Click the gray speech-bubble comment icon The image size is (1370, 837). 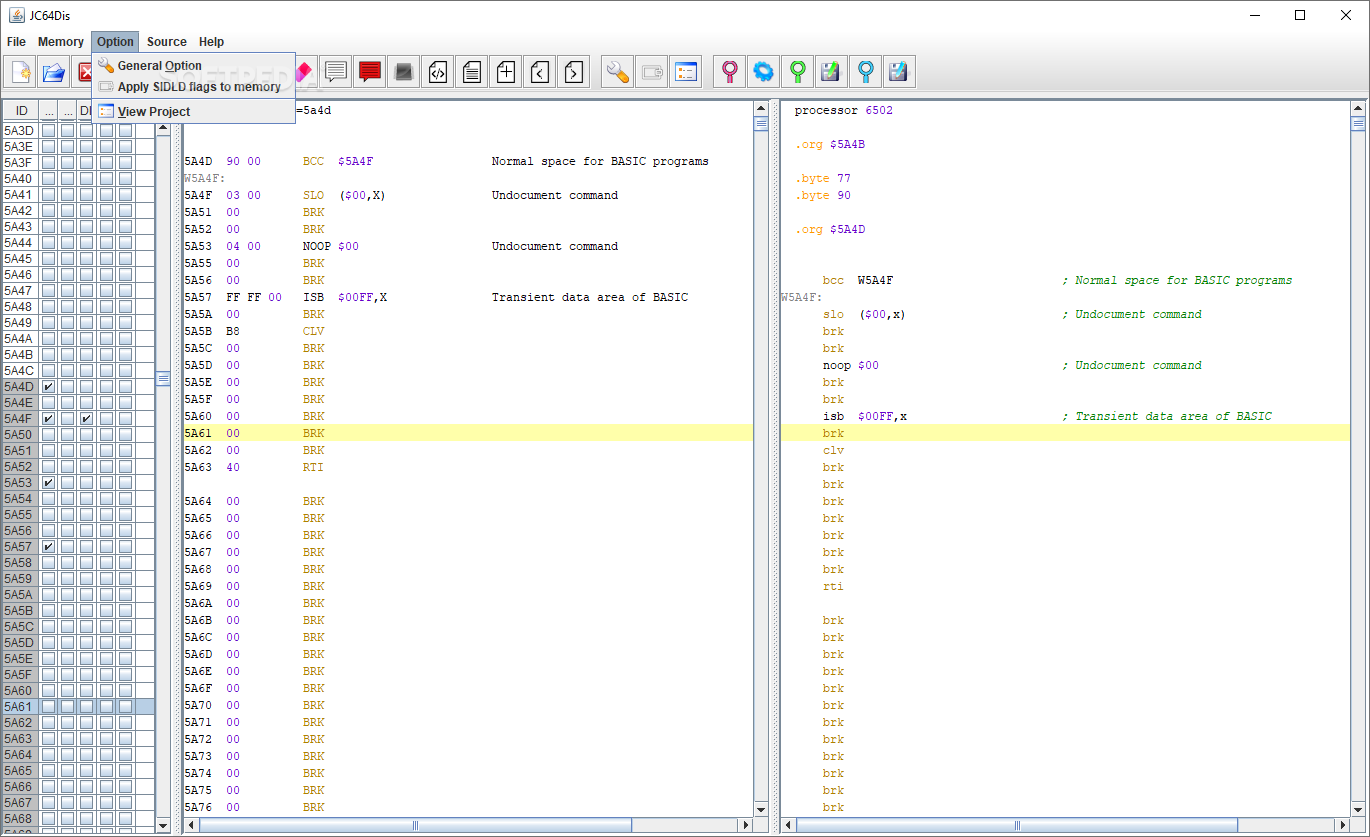[x=336, y=72]
